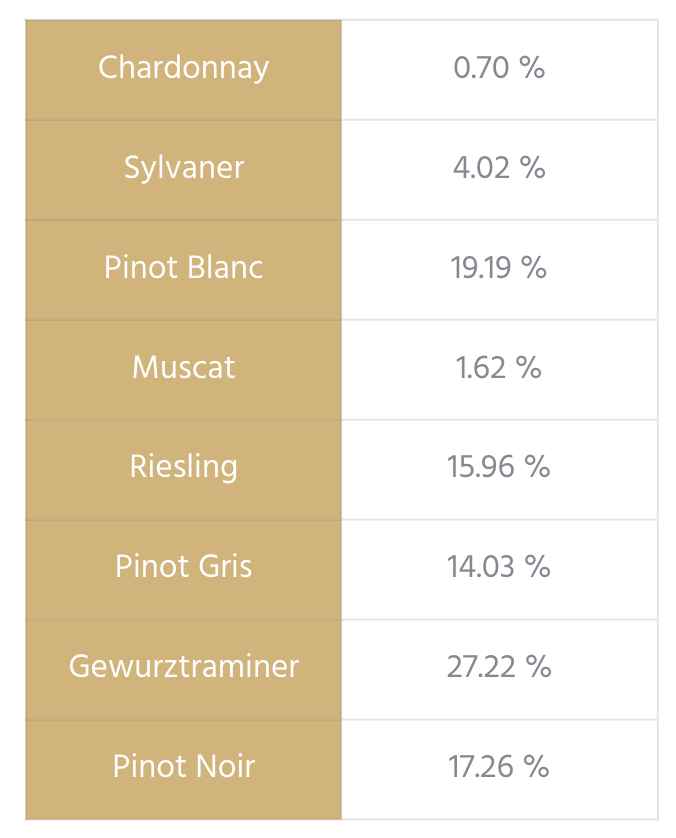The width and height of the screenshot is (676, 838).
Task: Select the 17.26 % value
Action: [x=499, y=767]
